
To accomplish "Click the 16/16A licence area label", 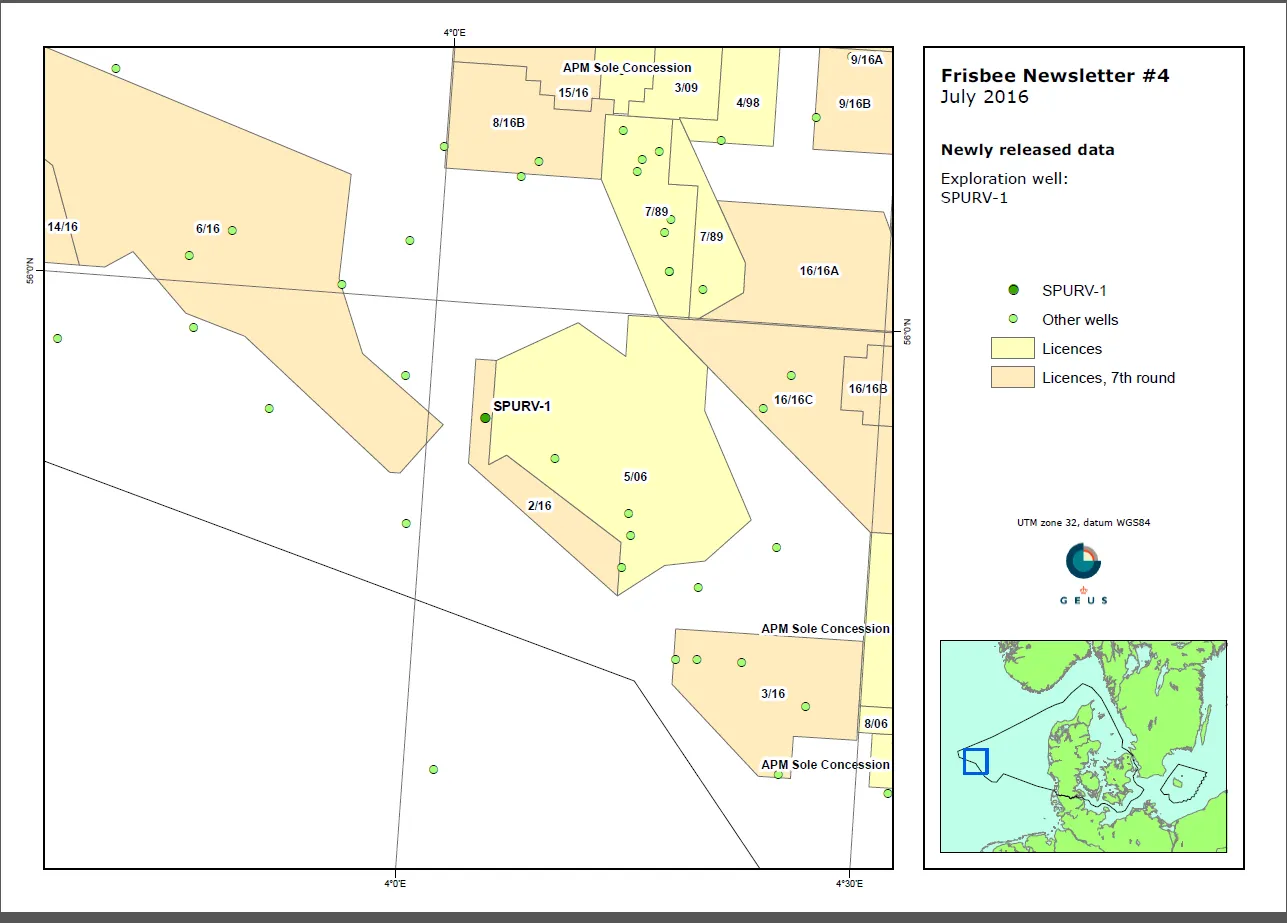I will pyautogui.click(x=819, y=270).
